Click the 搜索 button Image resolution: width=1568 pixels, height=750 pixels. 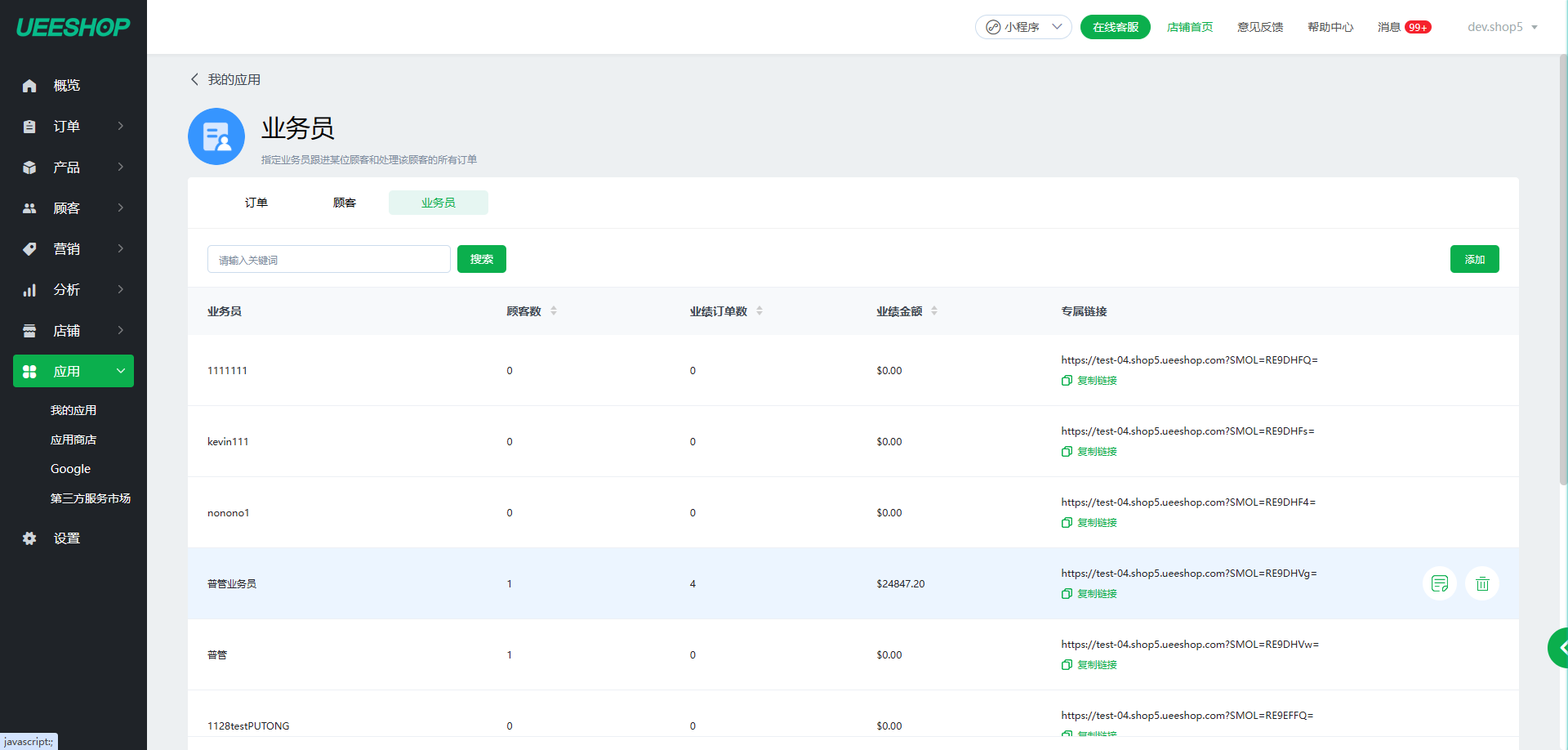(x=481, y=259)
